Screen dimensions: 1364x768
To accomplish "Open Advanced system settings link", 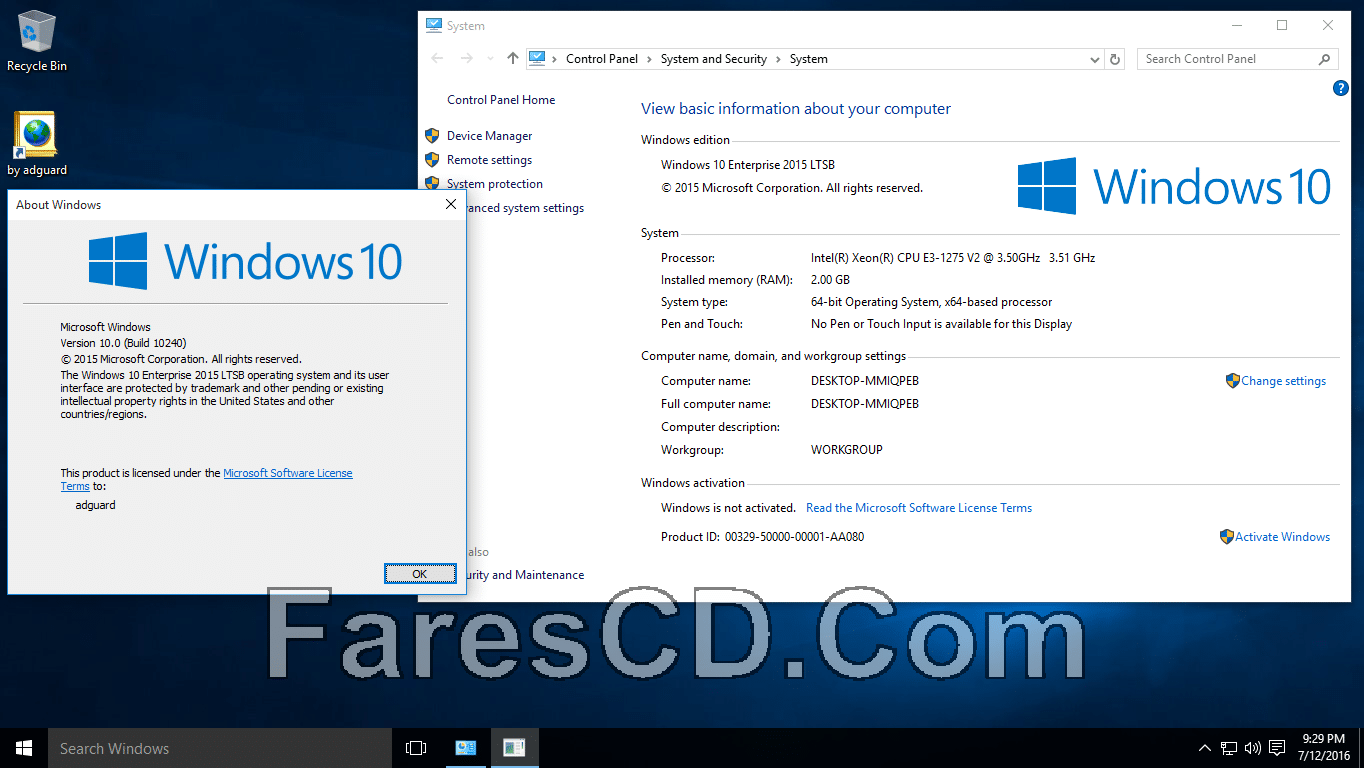I will (x=525, y=208).
